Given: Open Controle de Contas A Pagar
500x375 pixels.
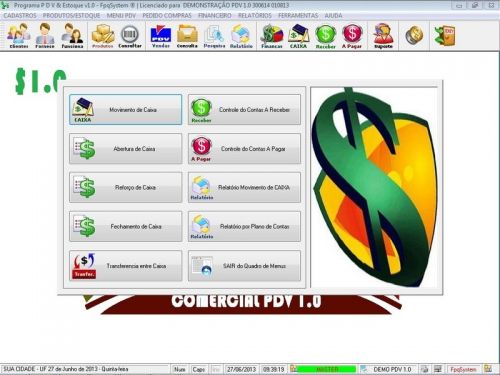Looking at the screenshot, I should click(244, 149).
